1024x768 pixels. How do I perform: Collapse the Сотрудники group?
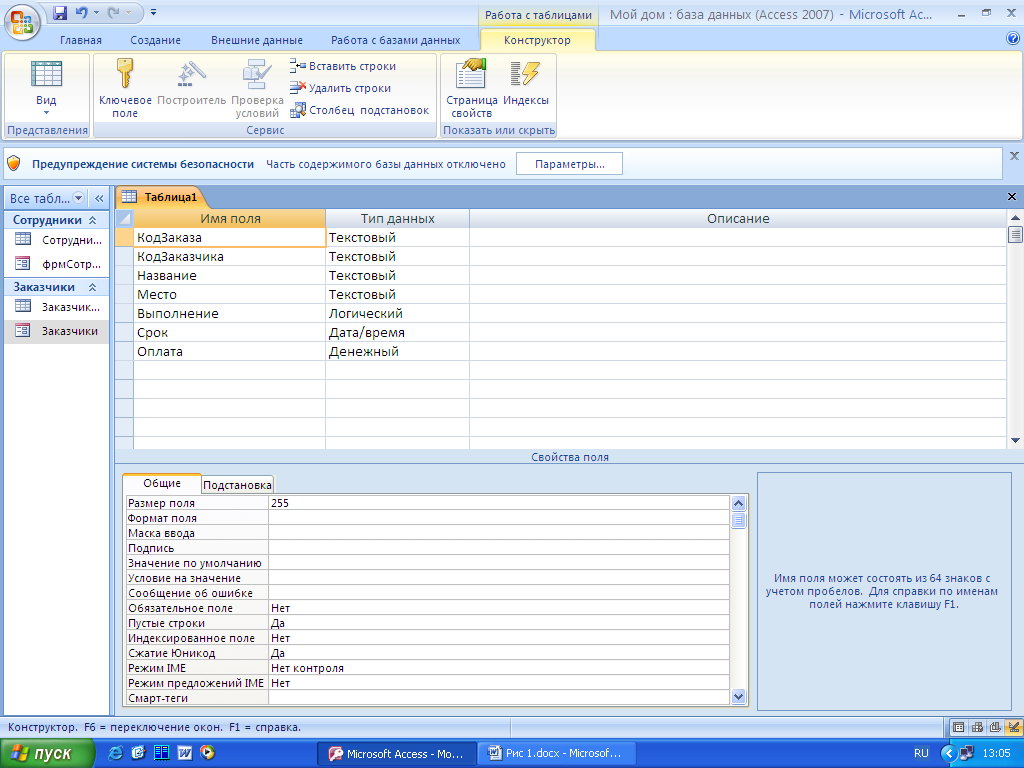coord(93,220)
